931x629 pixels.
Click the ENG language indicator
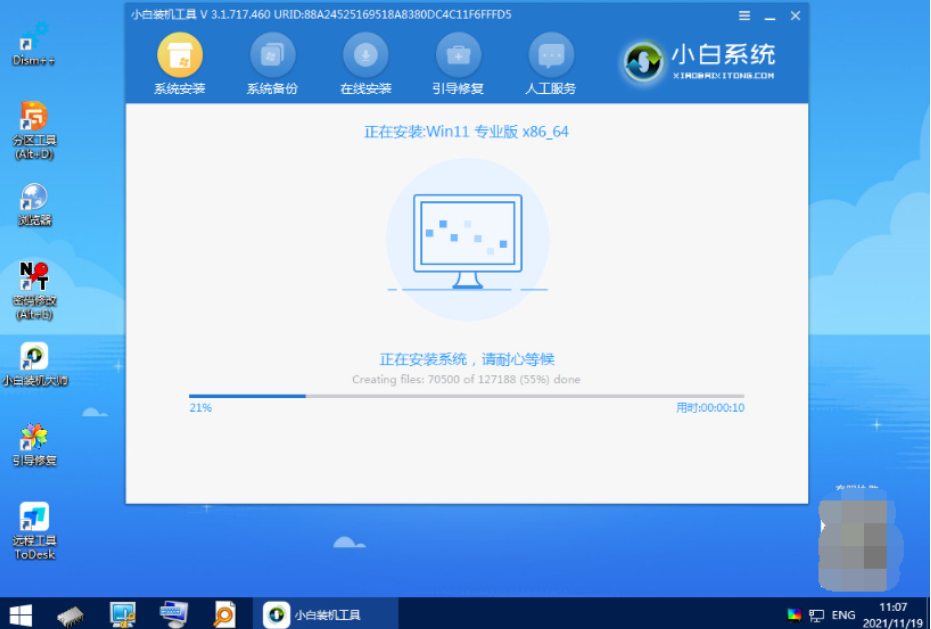point(844,615)
